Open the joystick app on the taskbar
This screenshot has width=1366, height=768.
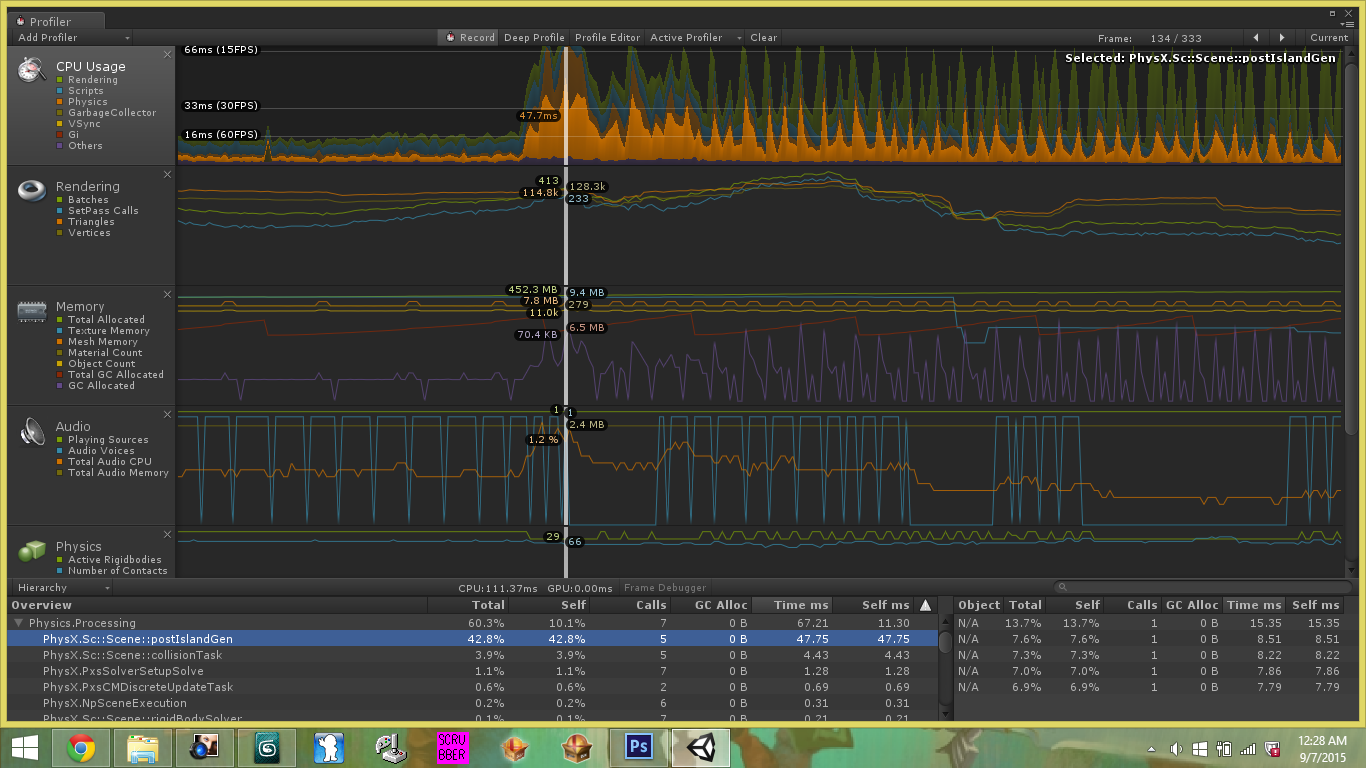(x=390, y=748)
